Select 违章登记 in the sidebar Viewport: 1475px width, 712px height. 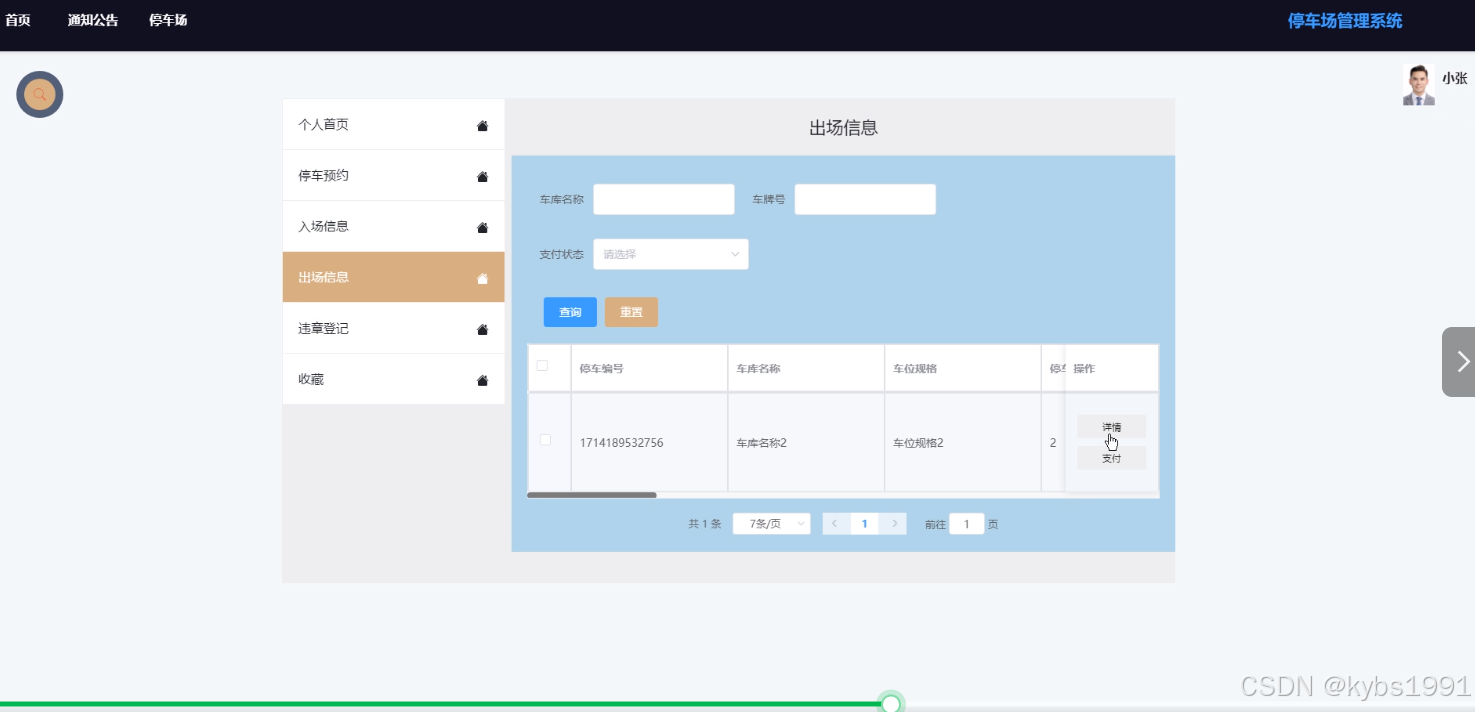coord(393,328)
